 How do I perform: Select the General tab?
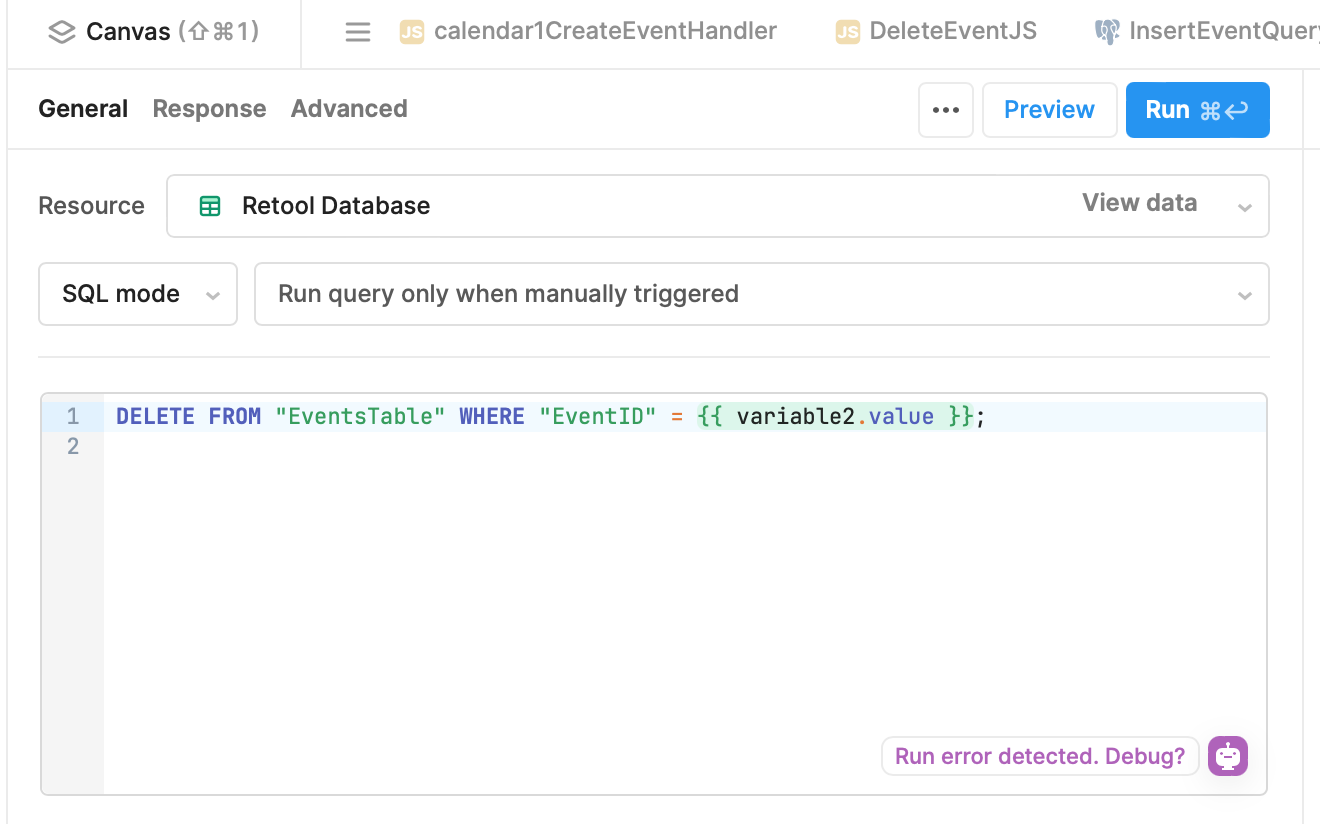[83, 109]
